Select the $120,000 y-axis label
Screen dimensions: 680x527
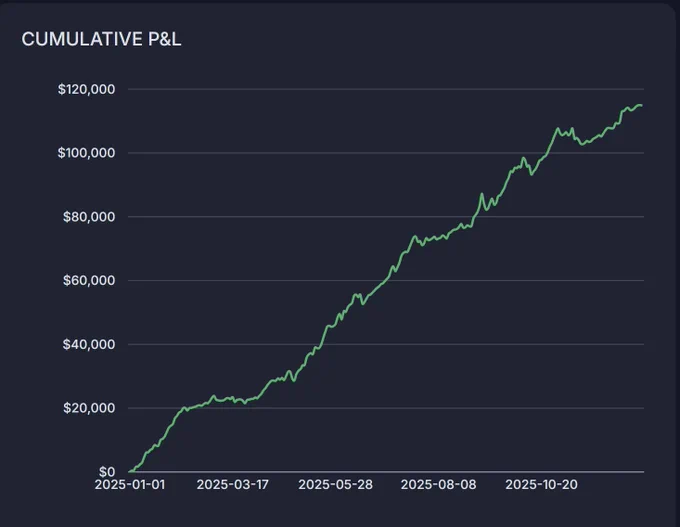click(87, 89)
